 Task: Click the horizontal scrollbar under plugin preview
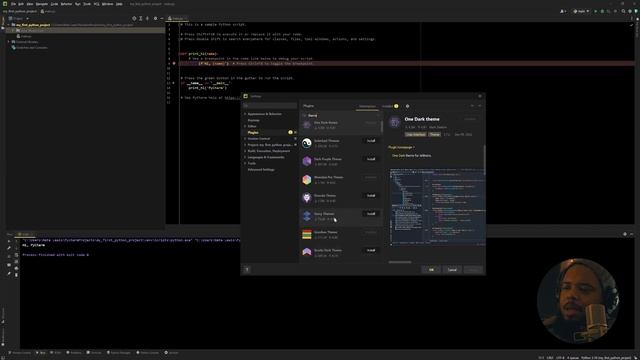coord(400,262)
